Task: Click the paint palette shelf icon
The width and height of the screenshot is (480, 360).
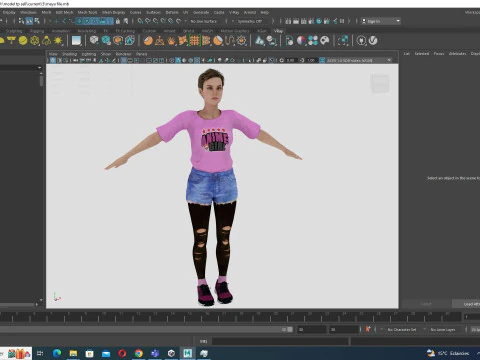Action: [325, 41]
